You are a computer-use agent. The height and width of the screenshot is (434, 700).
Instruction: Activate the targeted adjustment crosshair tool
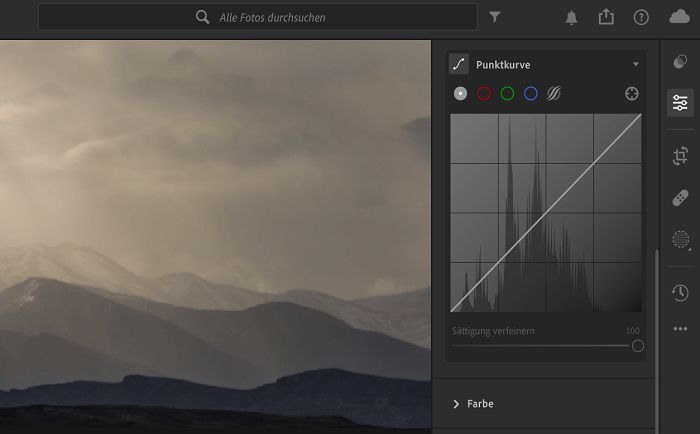click(632, 94)
